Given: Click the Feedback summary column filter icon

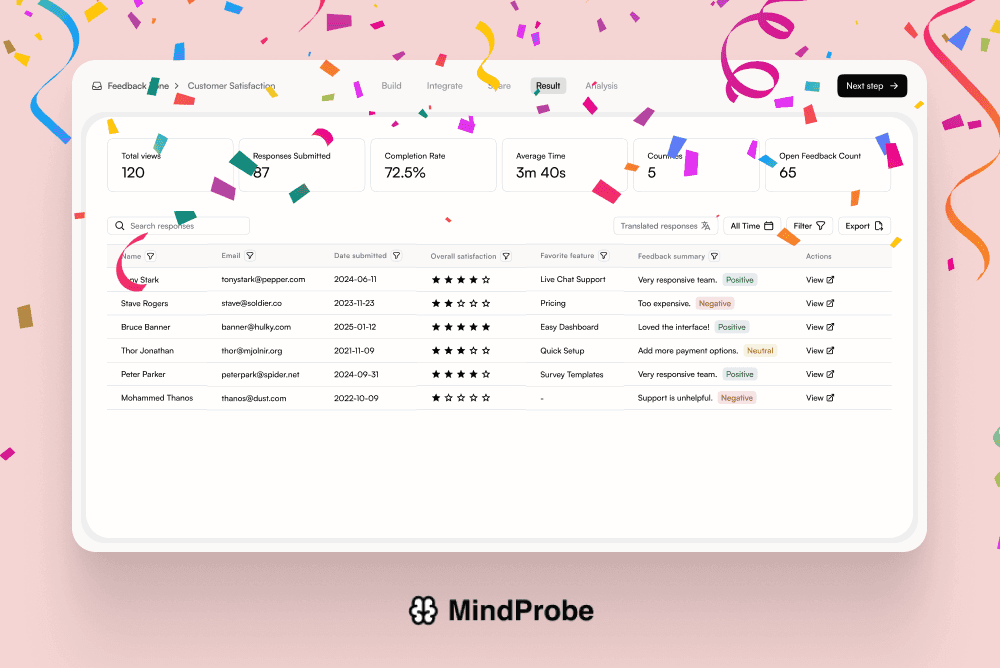Looking at the screenshot, I should (714, 256).
